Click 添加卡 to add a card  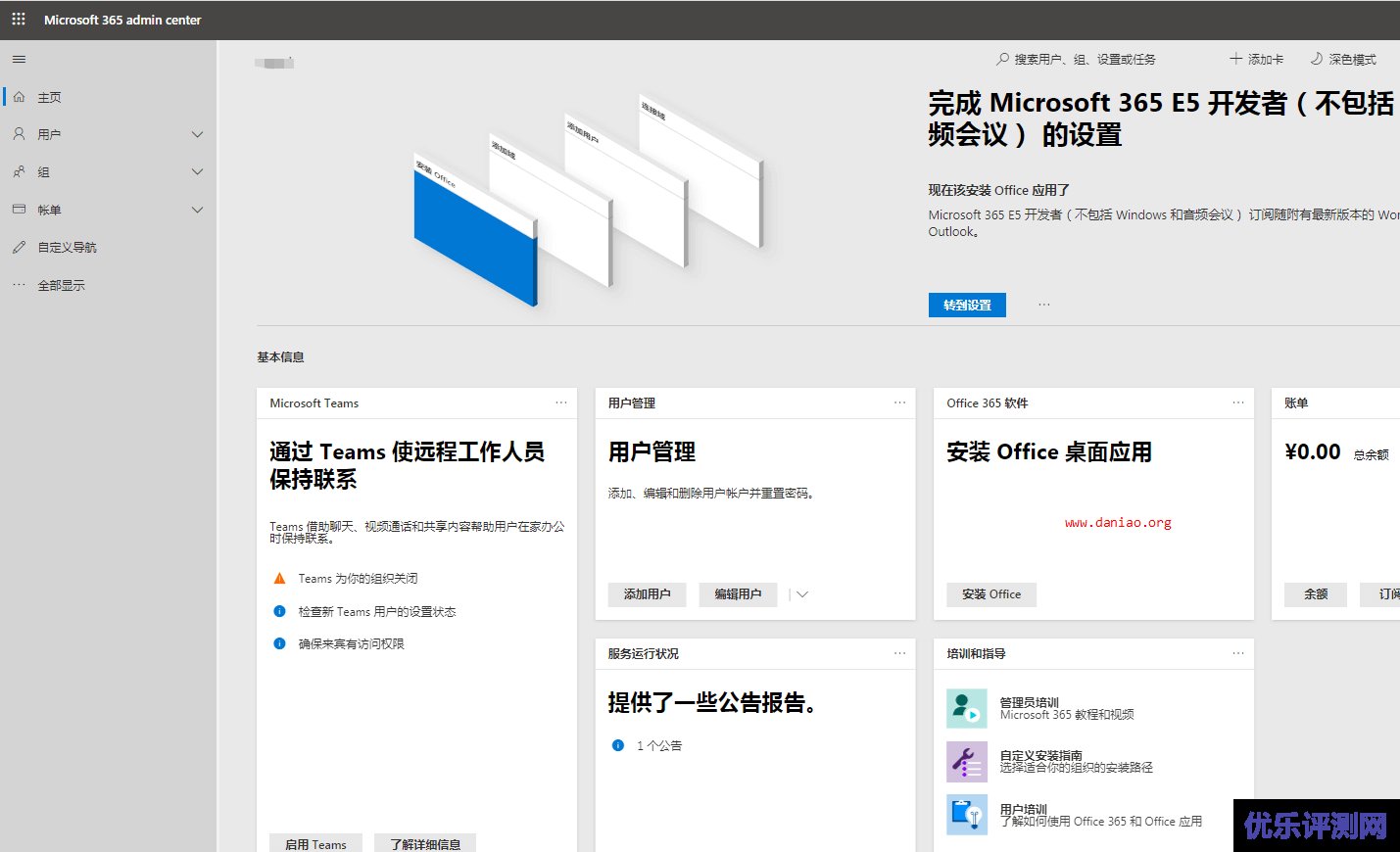coord(1257,59)
